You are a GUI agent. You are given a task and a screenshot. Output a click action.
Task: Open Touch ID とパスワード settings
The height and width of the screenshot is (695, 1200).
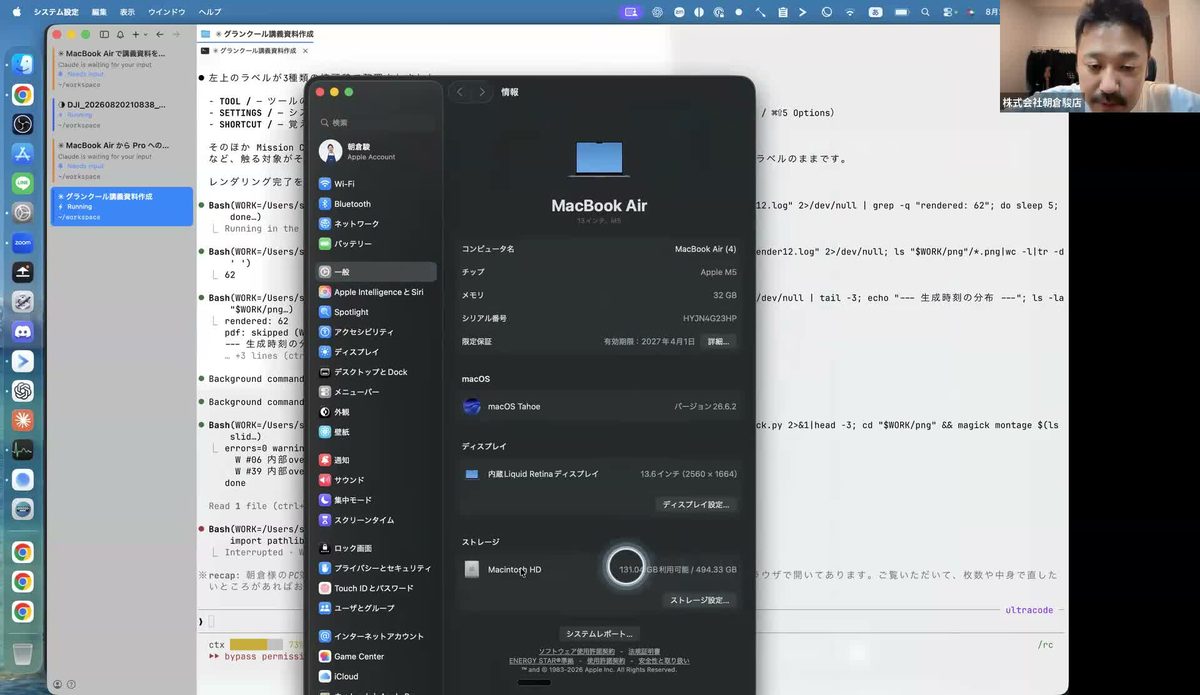pyautogui.click(x=376, y=588)
